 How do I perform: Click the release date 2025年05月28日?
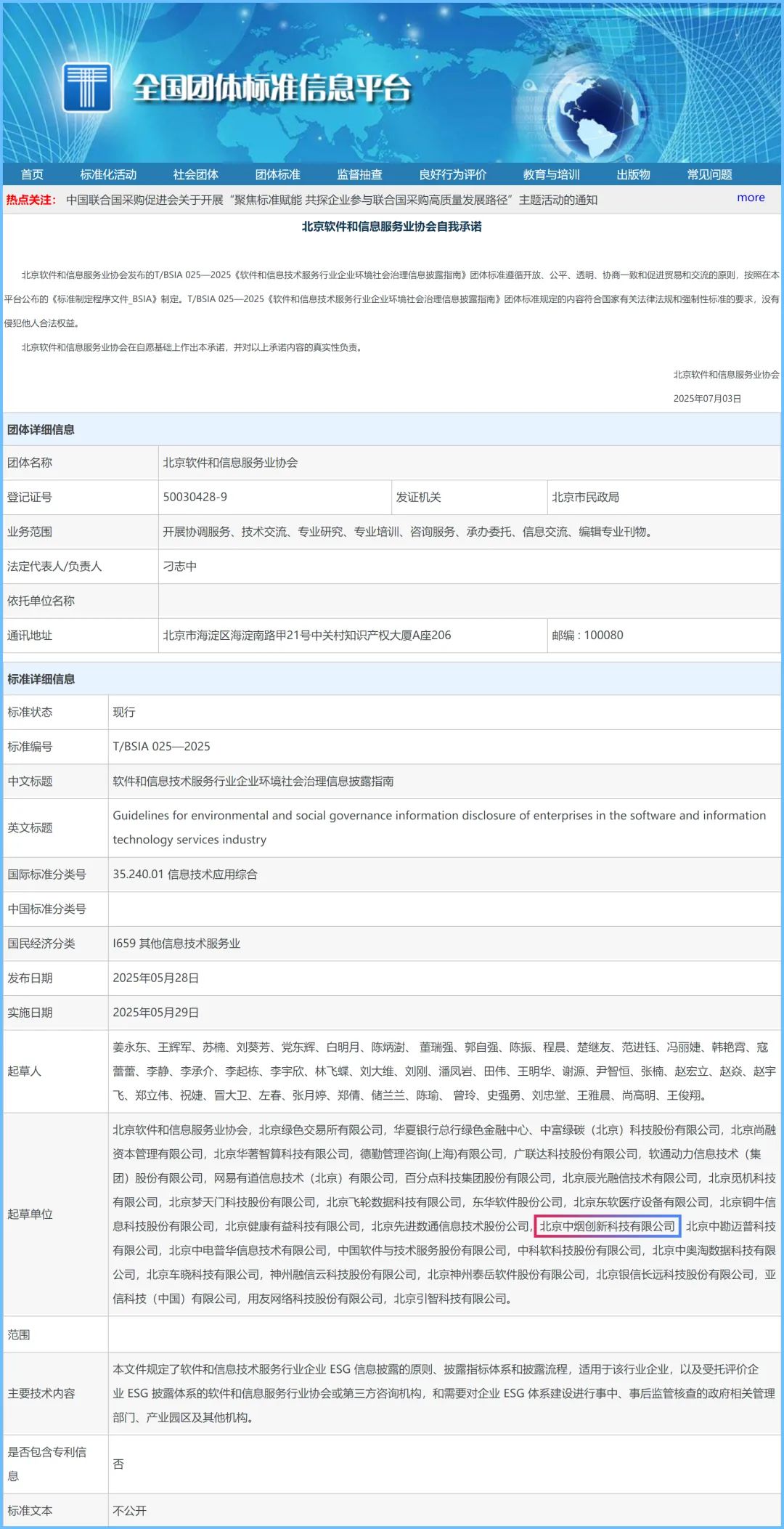coord(155,978)
